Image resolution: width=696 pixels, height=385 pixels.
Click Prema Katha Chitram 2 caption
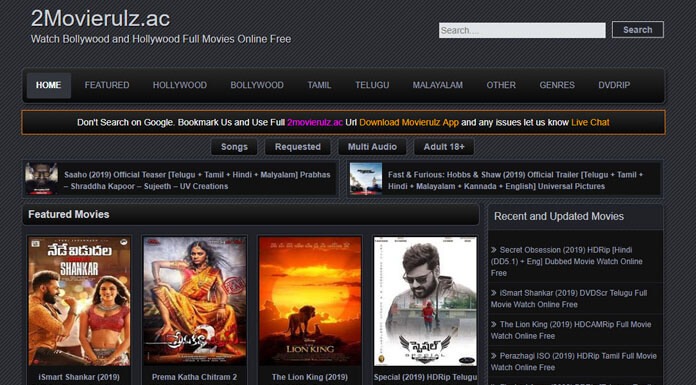[194, 377]
